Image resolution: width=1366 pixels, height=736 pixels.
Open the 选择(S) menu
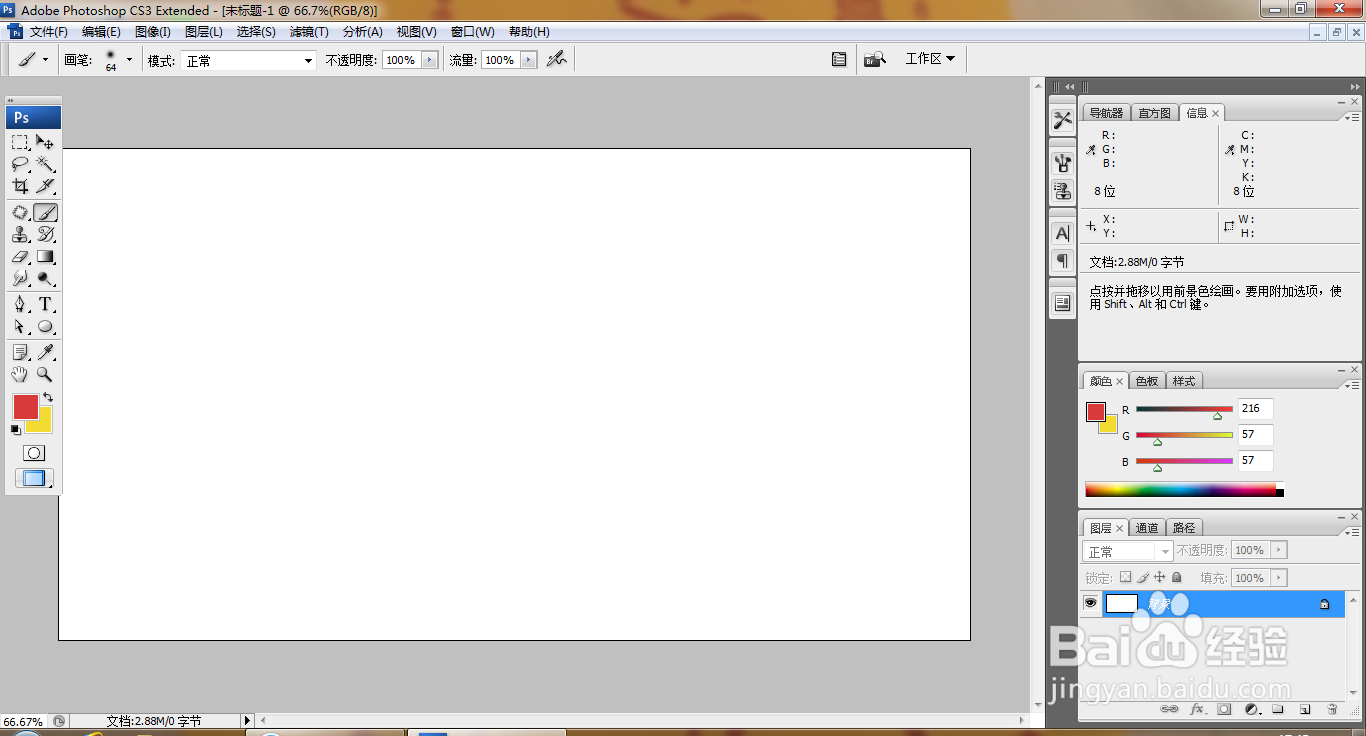tap(256, 32)
